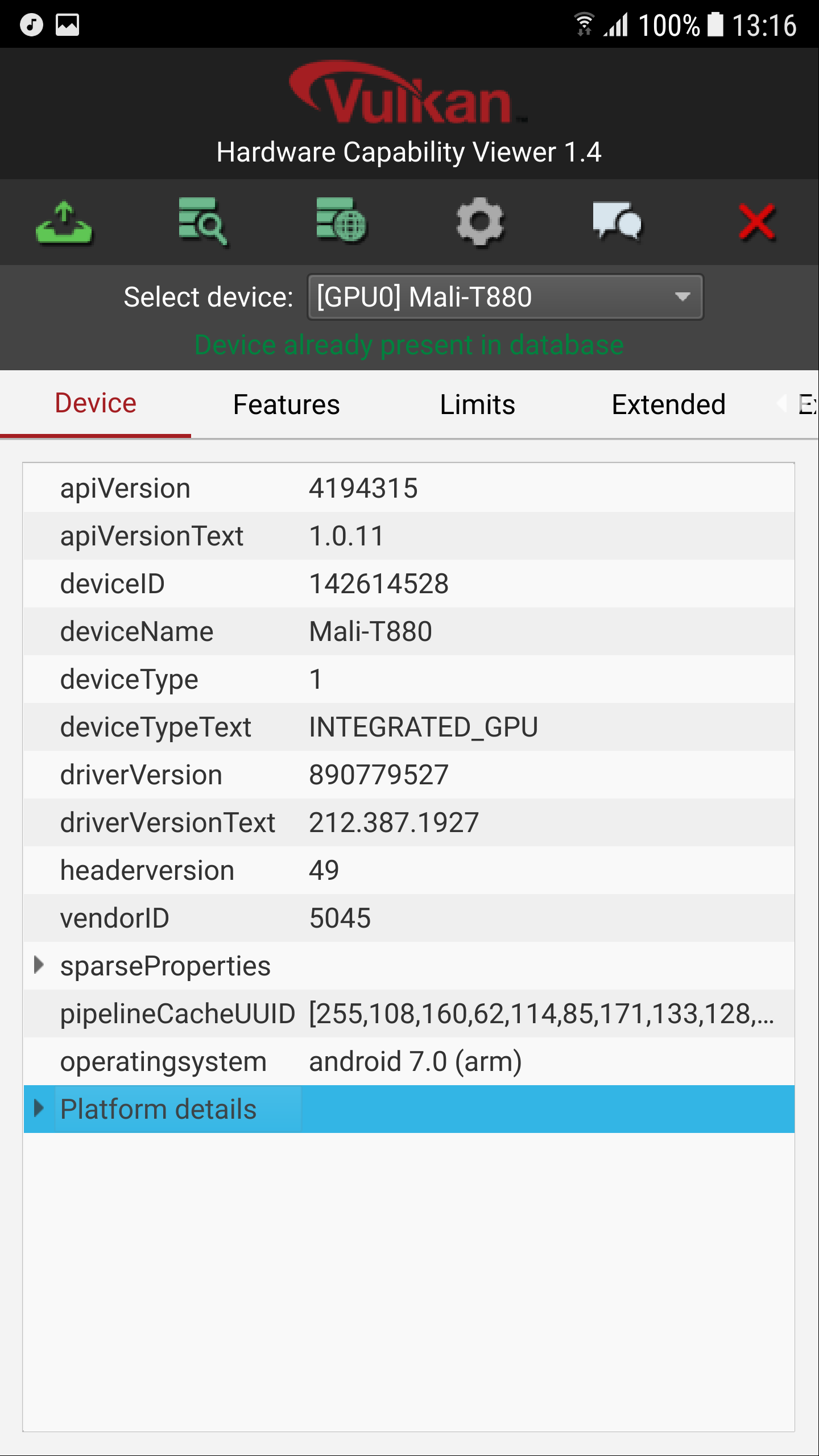Tap the partially visible tab after Extended
This screenshot has width=819, height=1456.
pyautogui.click(x=808, y=404)
